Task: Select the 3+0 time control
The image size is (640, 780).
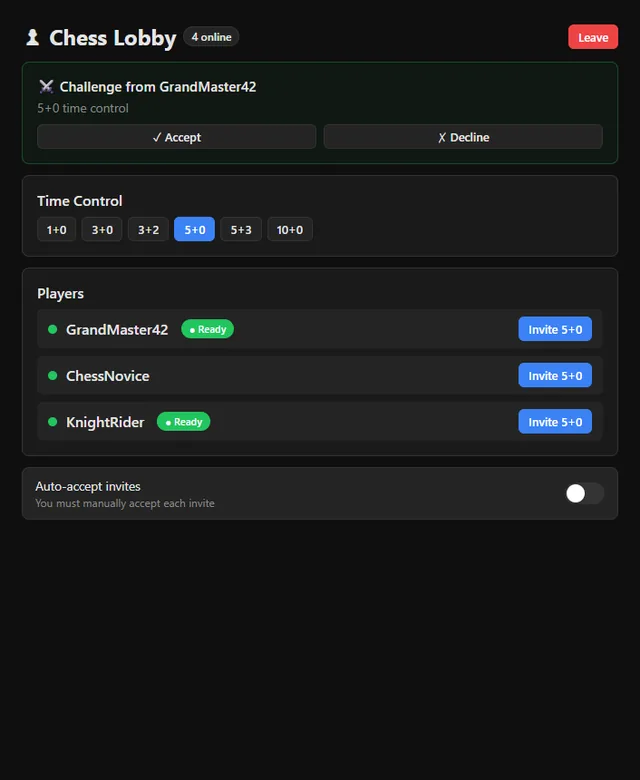Action: [102, 229]
